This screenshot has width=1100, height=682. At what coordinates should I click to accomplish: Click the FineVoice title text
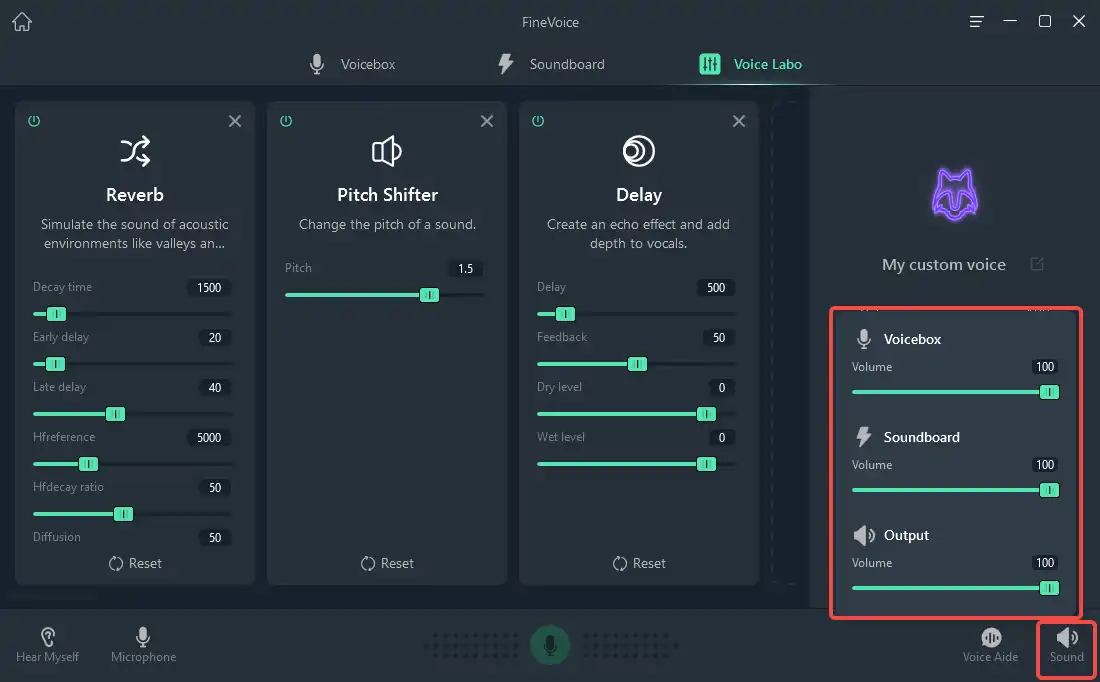[x=550, y=22]
